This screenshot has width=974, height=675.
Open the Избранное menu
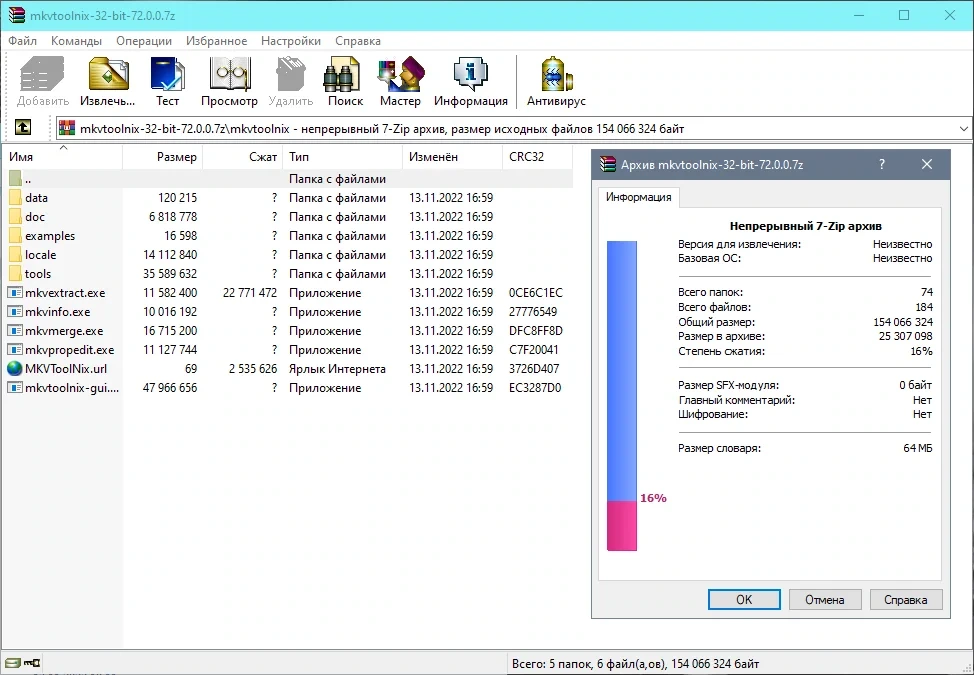pyautogui.click(x=216, y=41)
